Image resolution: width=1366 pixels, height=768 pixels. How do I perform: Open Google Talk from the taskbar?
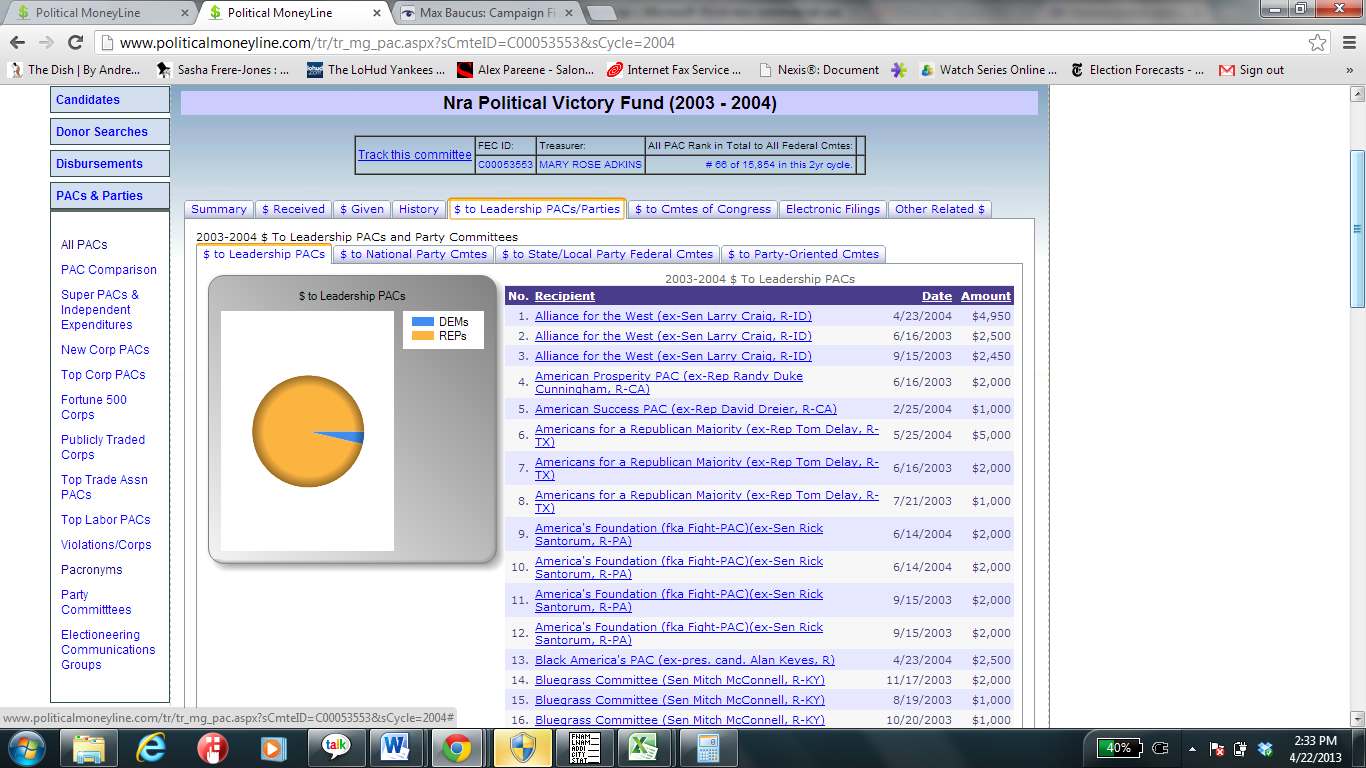(335, 747)
